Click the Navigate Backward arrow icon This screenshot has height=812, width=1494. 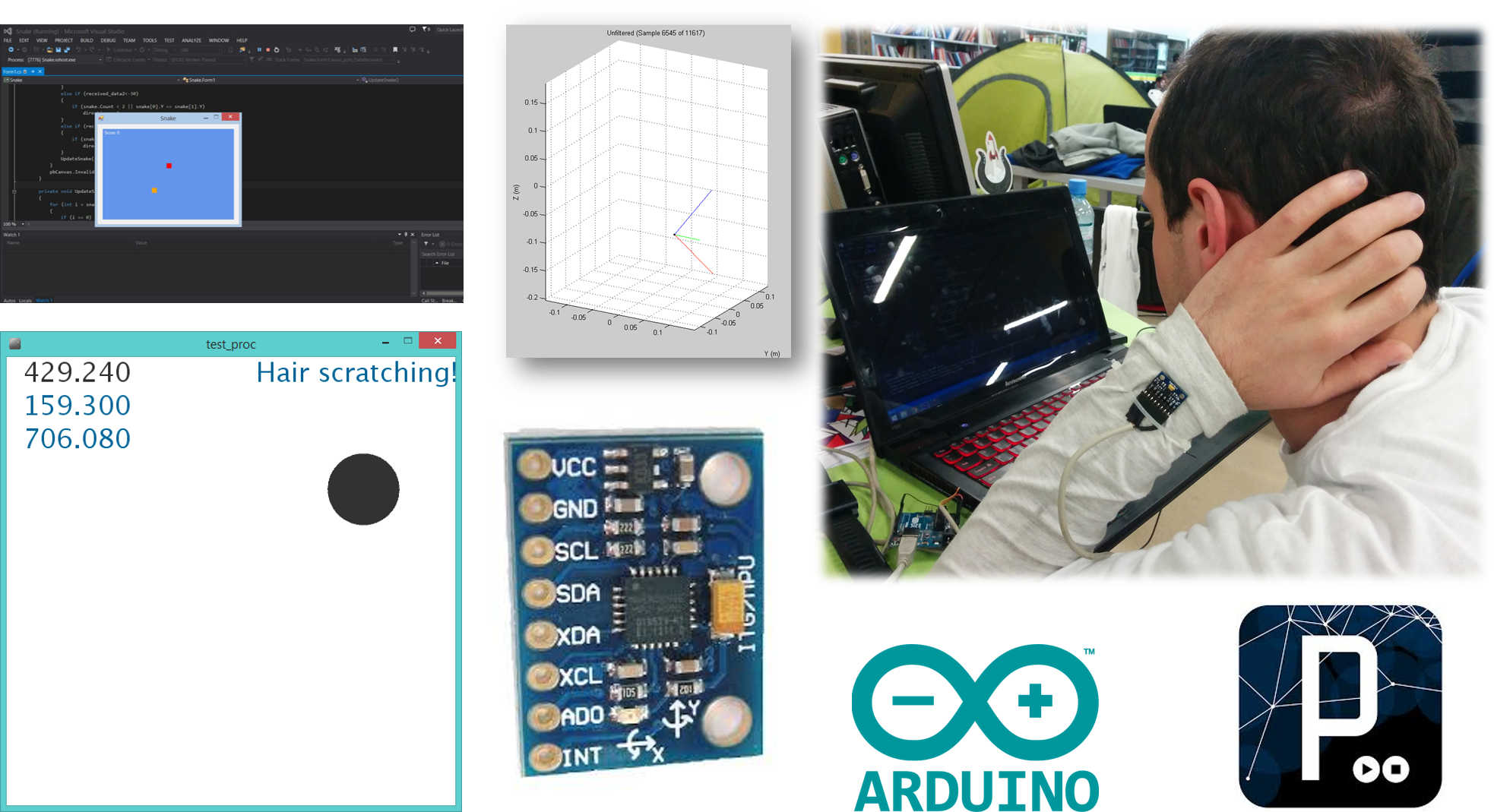click(11, 49)
